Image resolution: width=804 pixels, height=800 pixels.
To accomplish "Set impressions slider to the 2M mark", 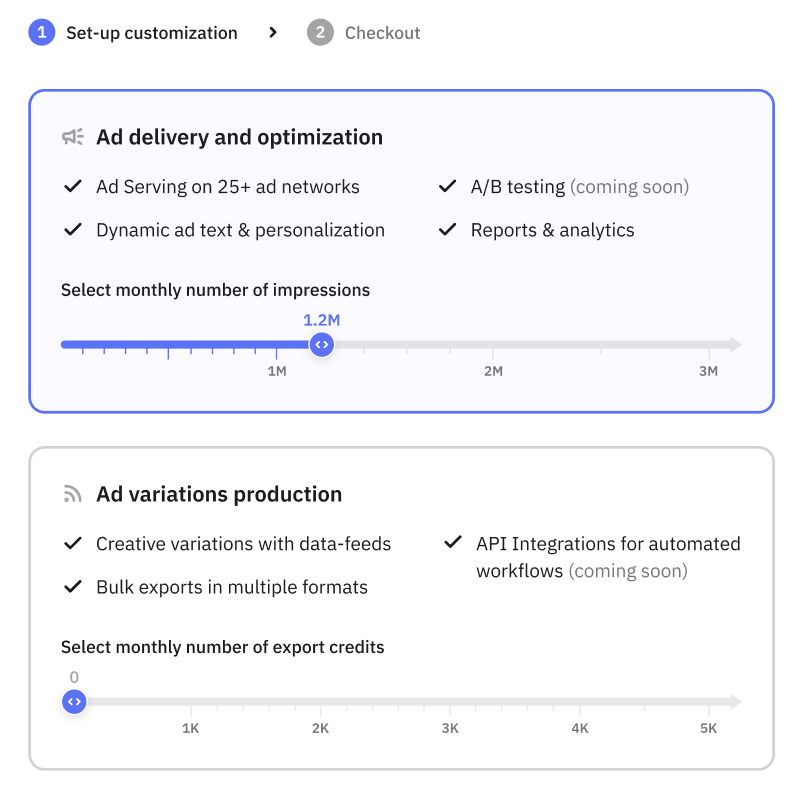I will point(493,345).
